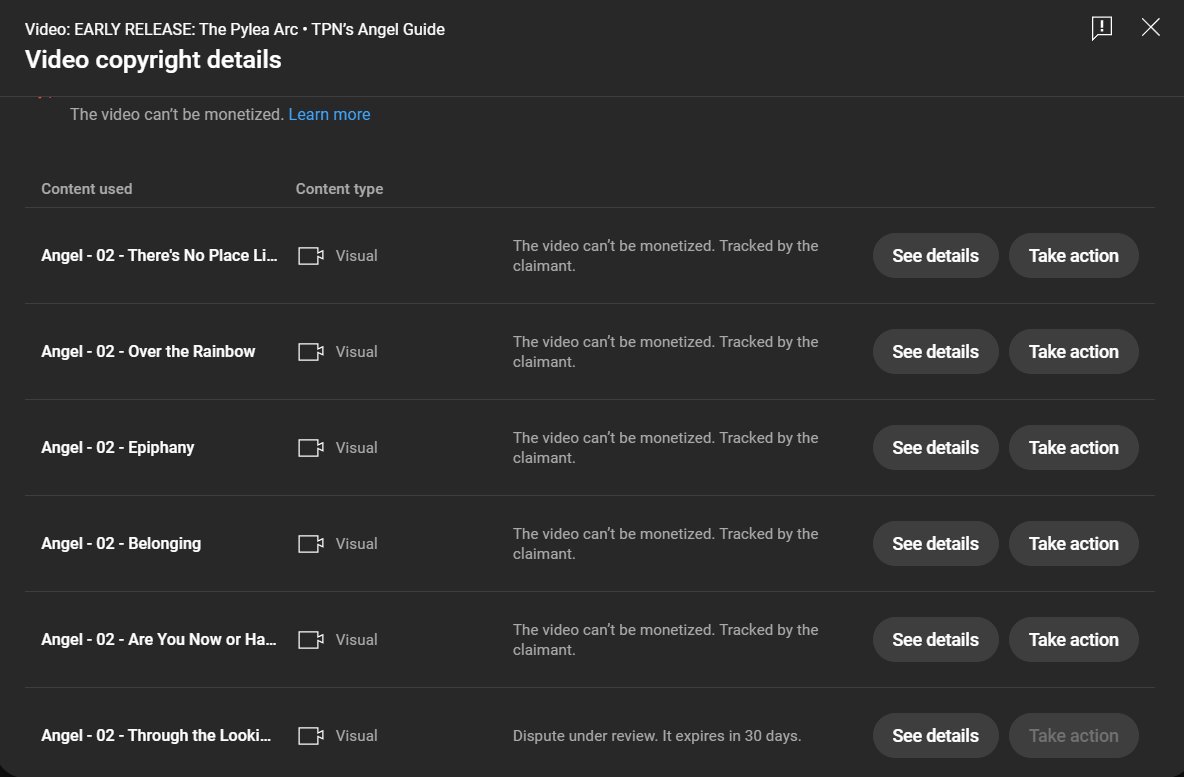
Task: Click the Dispute under review status text
Action: (657, 735)
